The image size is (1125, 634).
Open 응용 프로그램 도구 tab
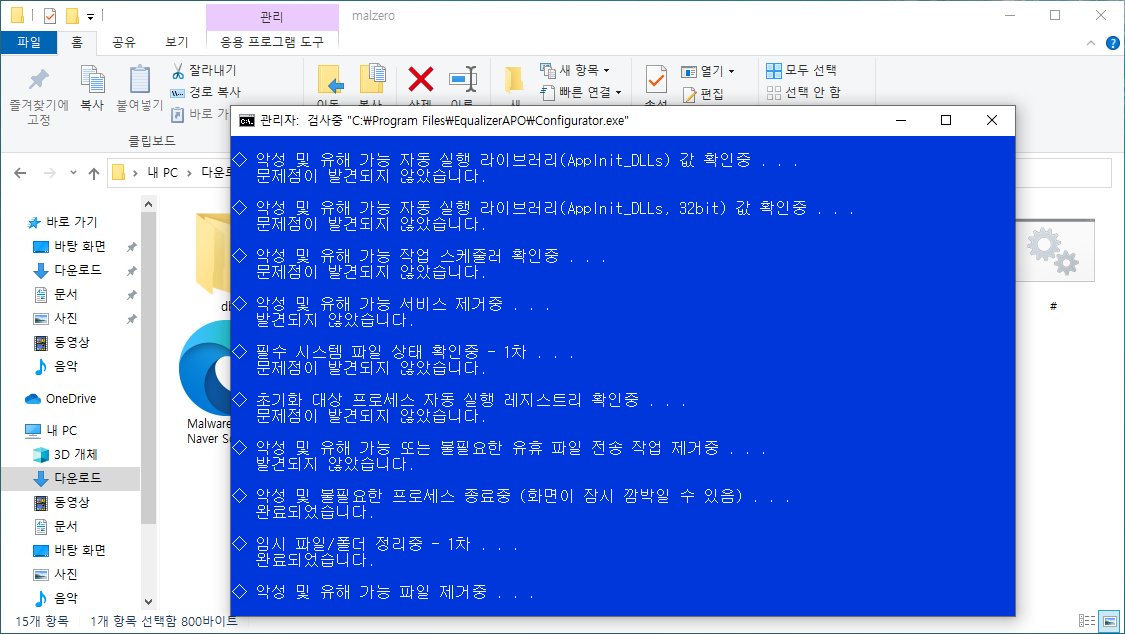point(272,42)
